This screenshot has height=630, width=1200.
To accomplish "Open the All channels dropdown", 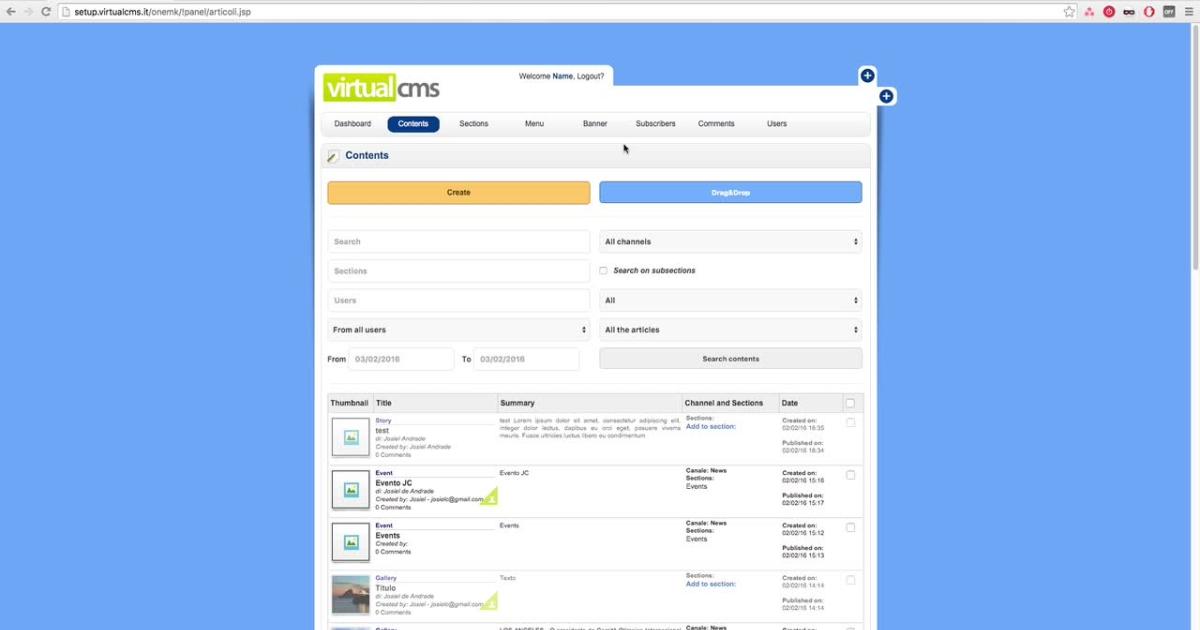I will (x=730, y=242).
